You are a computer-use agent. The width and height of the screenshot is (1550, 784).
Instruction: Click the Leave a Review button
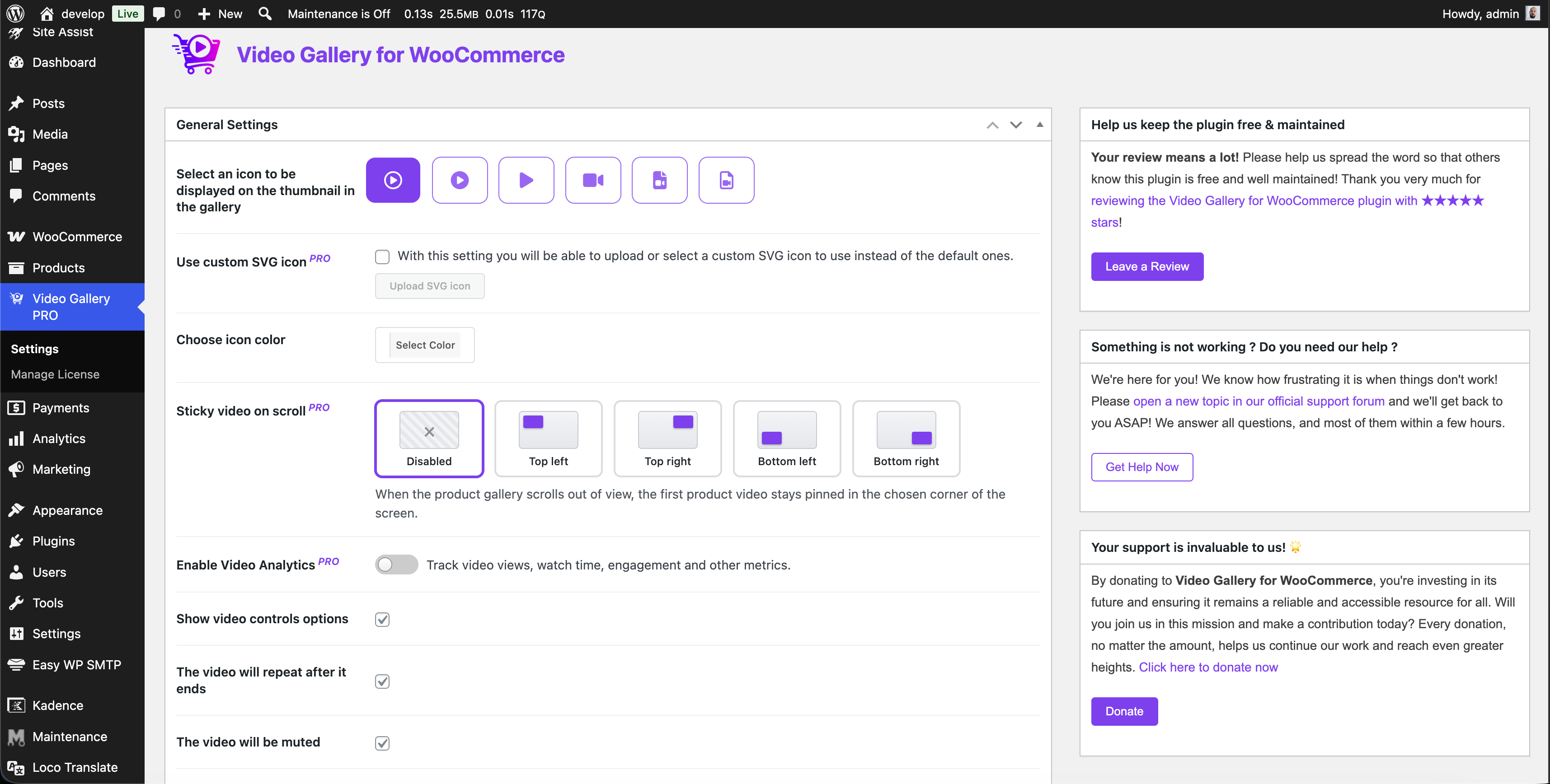click(x=1147, y=266)
